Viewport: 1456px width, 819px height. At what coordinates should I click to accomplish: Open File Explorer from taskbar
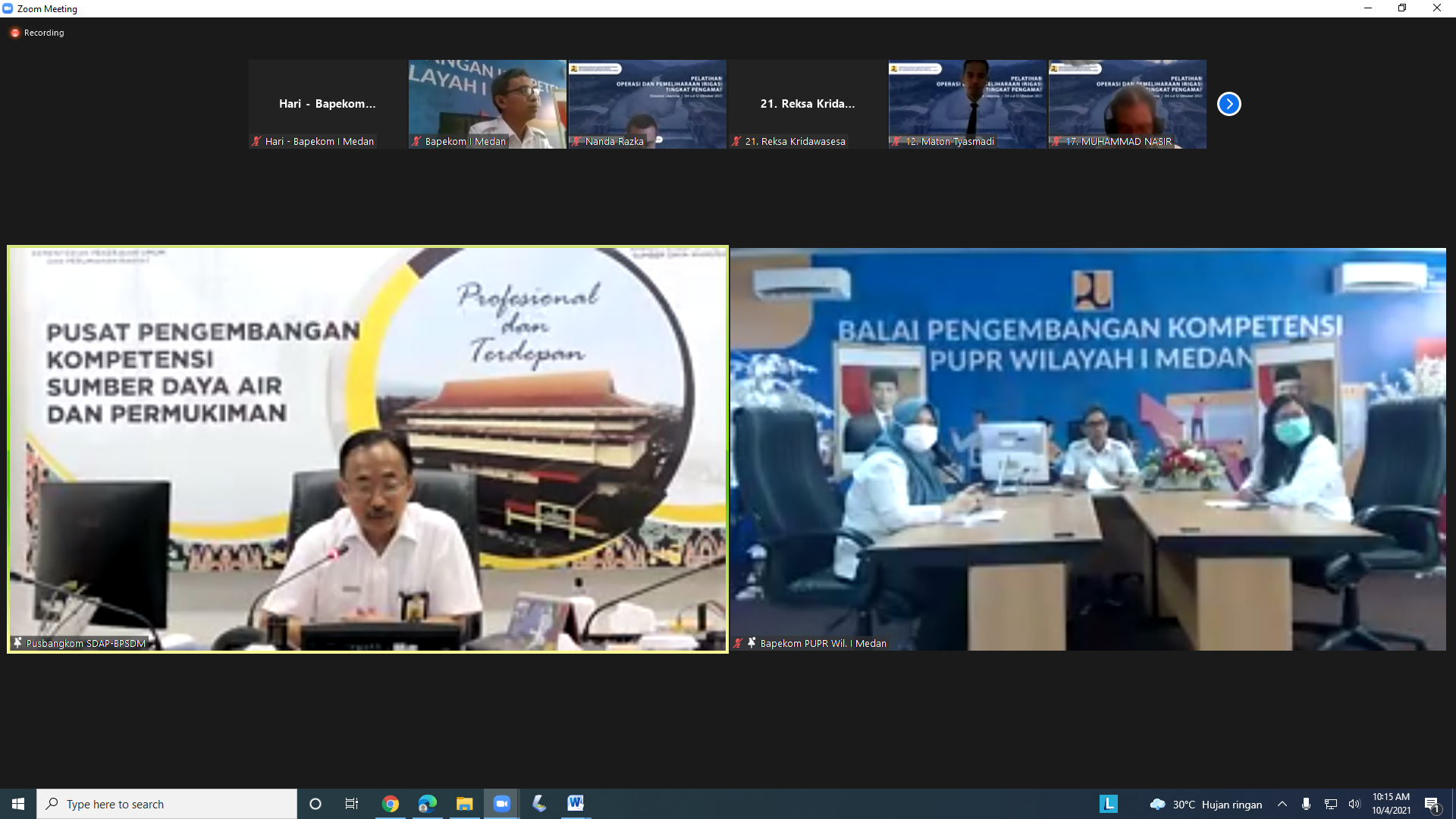point(465,804)
